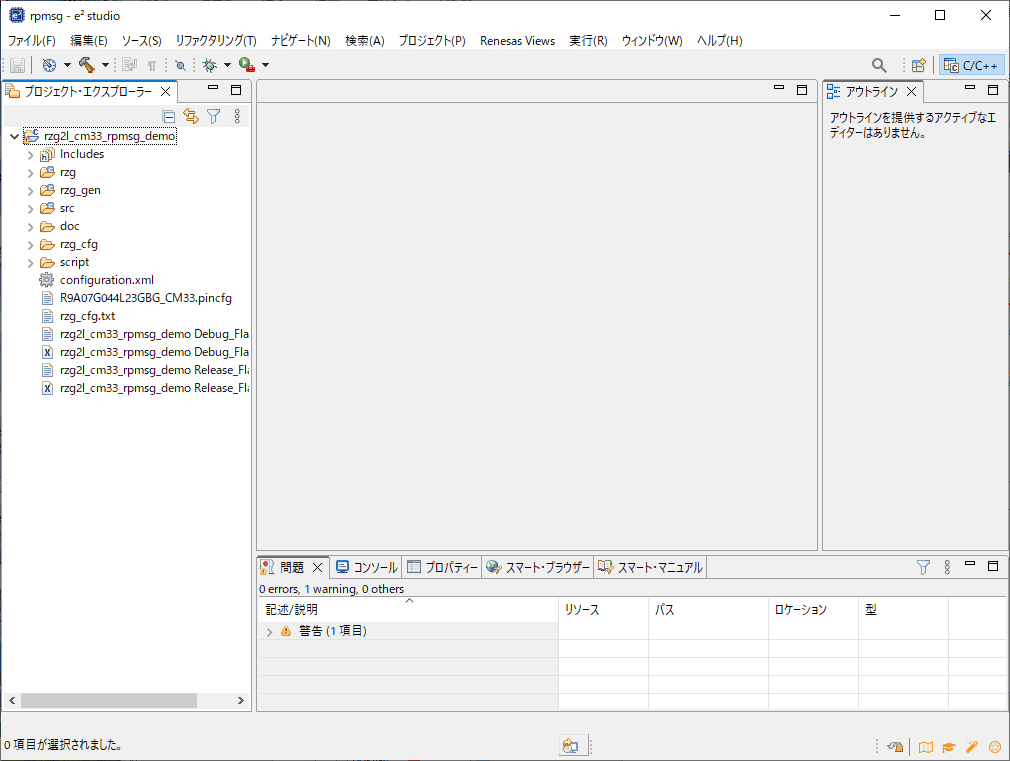Open Run external tools dropdown arrow
The width and height of the screenshot is (1010, 761).
pyautogui.click(x=265, y=65)
